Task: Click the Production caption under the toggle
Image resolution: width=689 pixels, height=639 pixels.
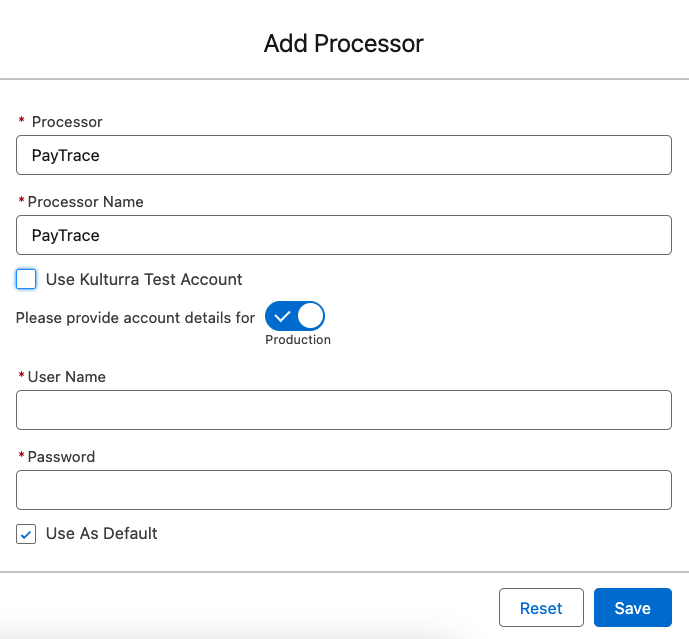Action: point(298,340)
